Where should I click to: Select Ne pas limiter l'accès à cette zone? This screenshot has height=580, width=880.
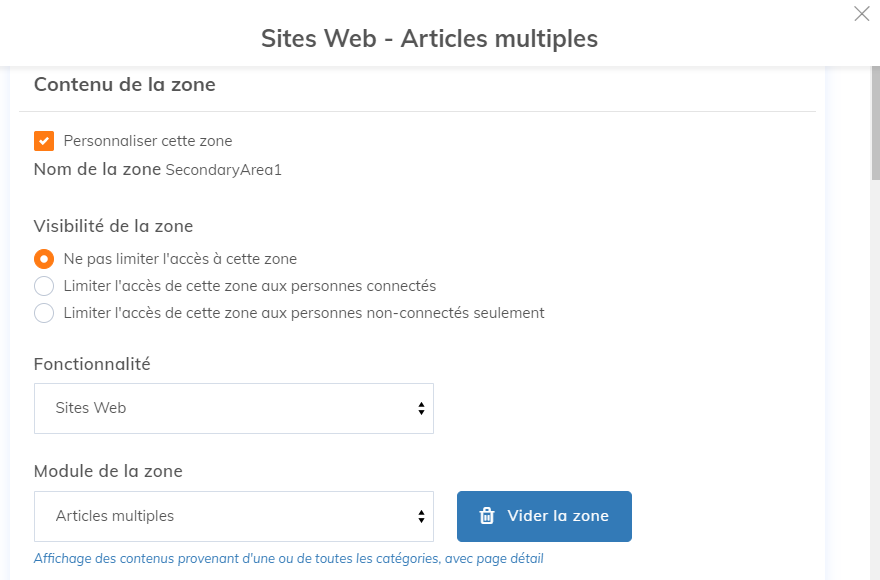click(x=43, y=258)
